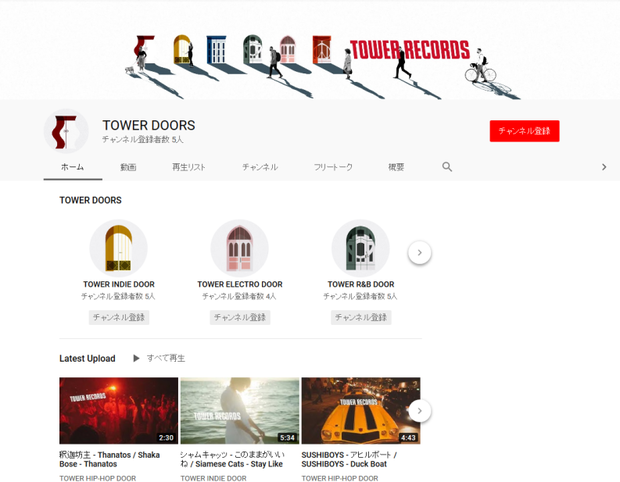Click the play-all triangle icon beside Latest Upload

(136, 358)
